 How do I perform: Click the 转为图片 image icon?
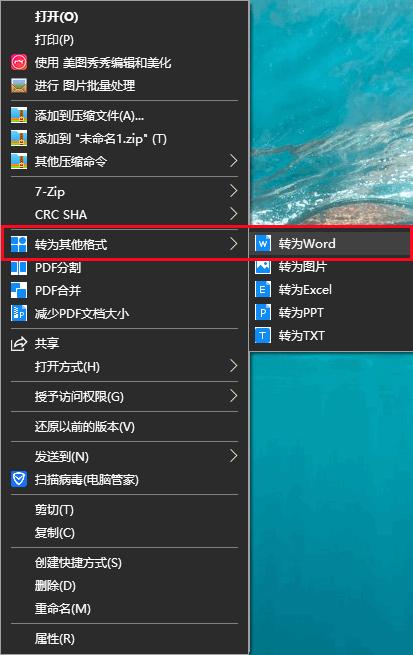(x=263, y=266)
